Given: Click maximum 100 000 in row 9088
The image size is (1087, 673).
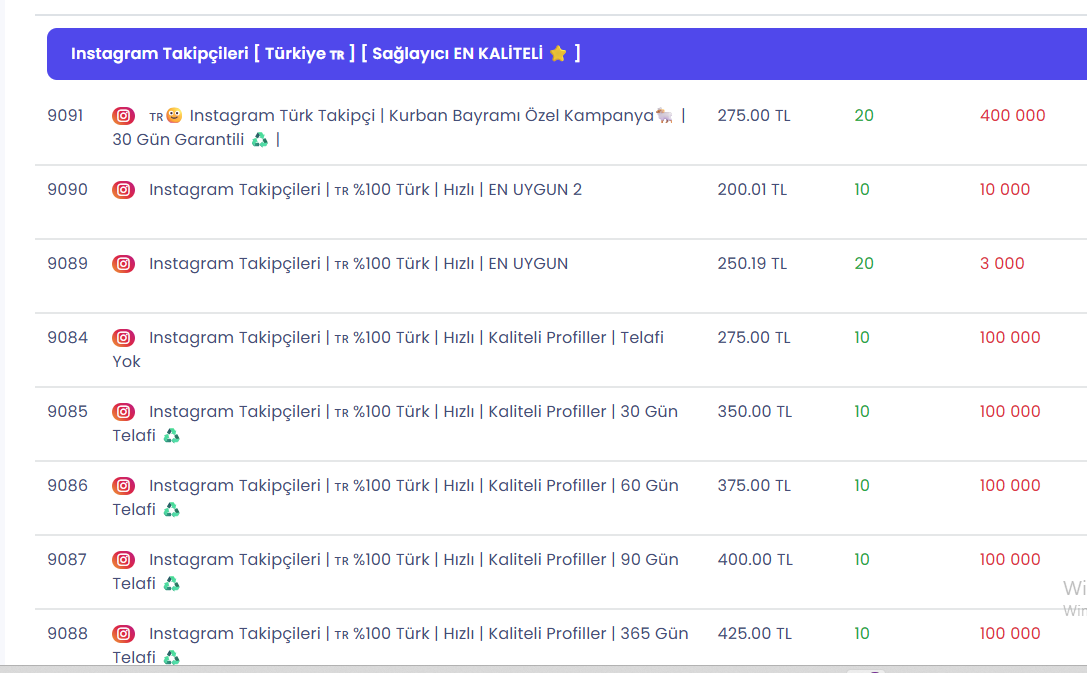Looking at the screenshot, I should coord(1010,634).
